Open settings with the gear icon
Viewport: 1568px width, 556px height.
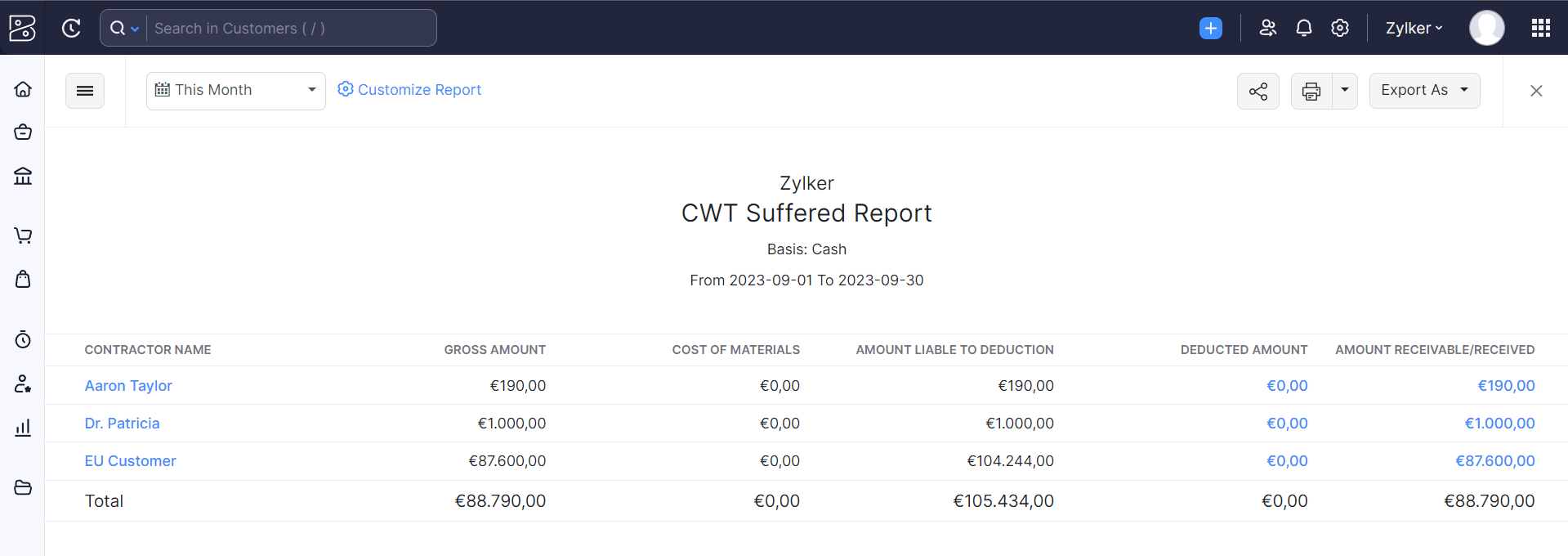click(x=1339, y=27)
